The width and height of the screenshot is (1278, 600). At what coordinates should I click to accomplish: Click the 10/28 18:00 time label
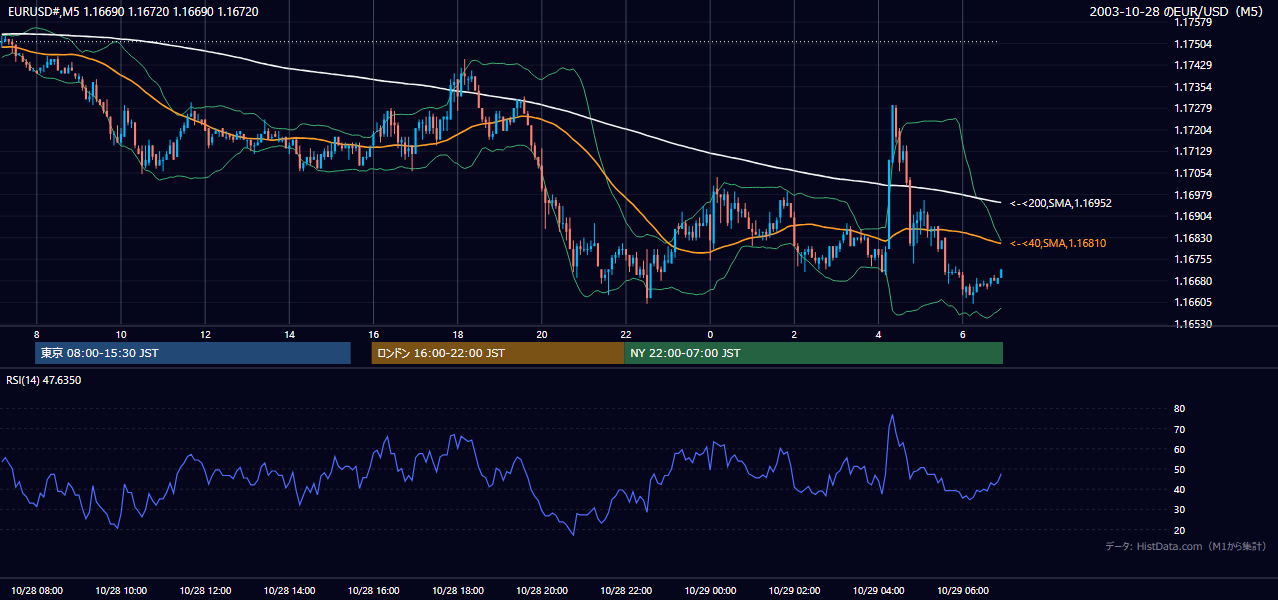click(458, 591)
